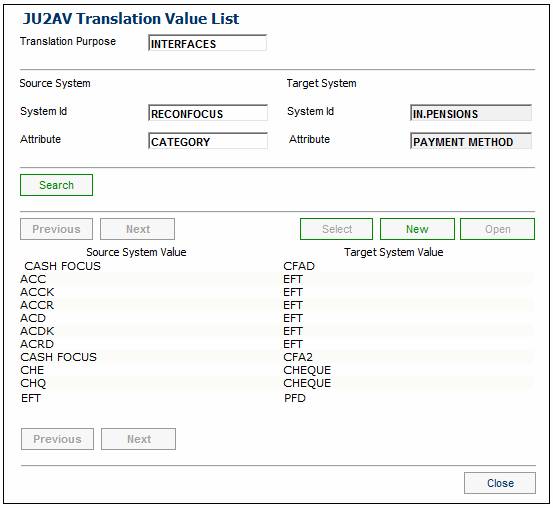Click the Translation Purpose input field

click(x=207, y=43)
